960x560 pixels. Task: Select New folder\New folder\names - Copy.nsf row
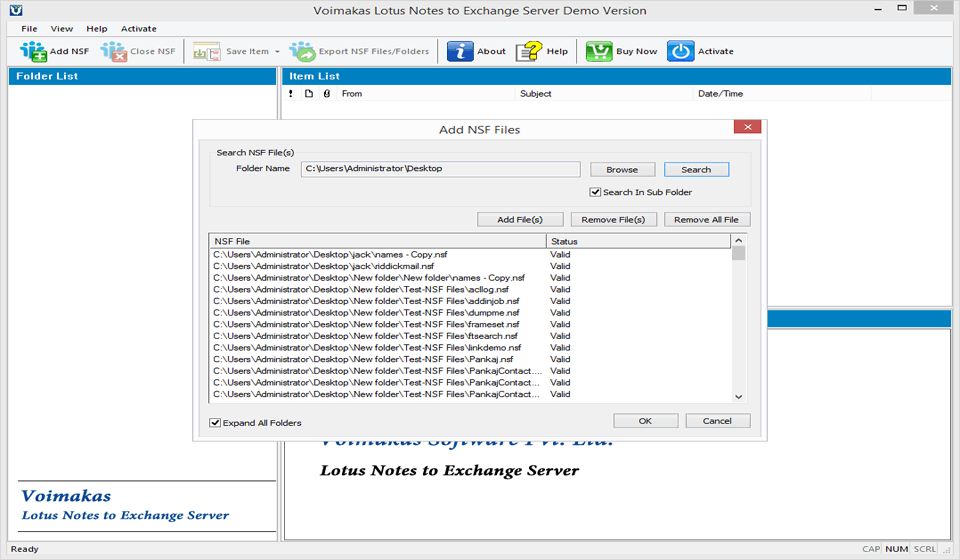click(x=470, y=277)
